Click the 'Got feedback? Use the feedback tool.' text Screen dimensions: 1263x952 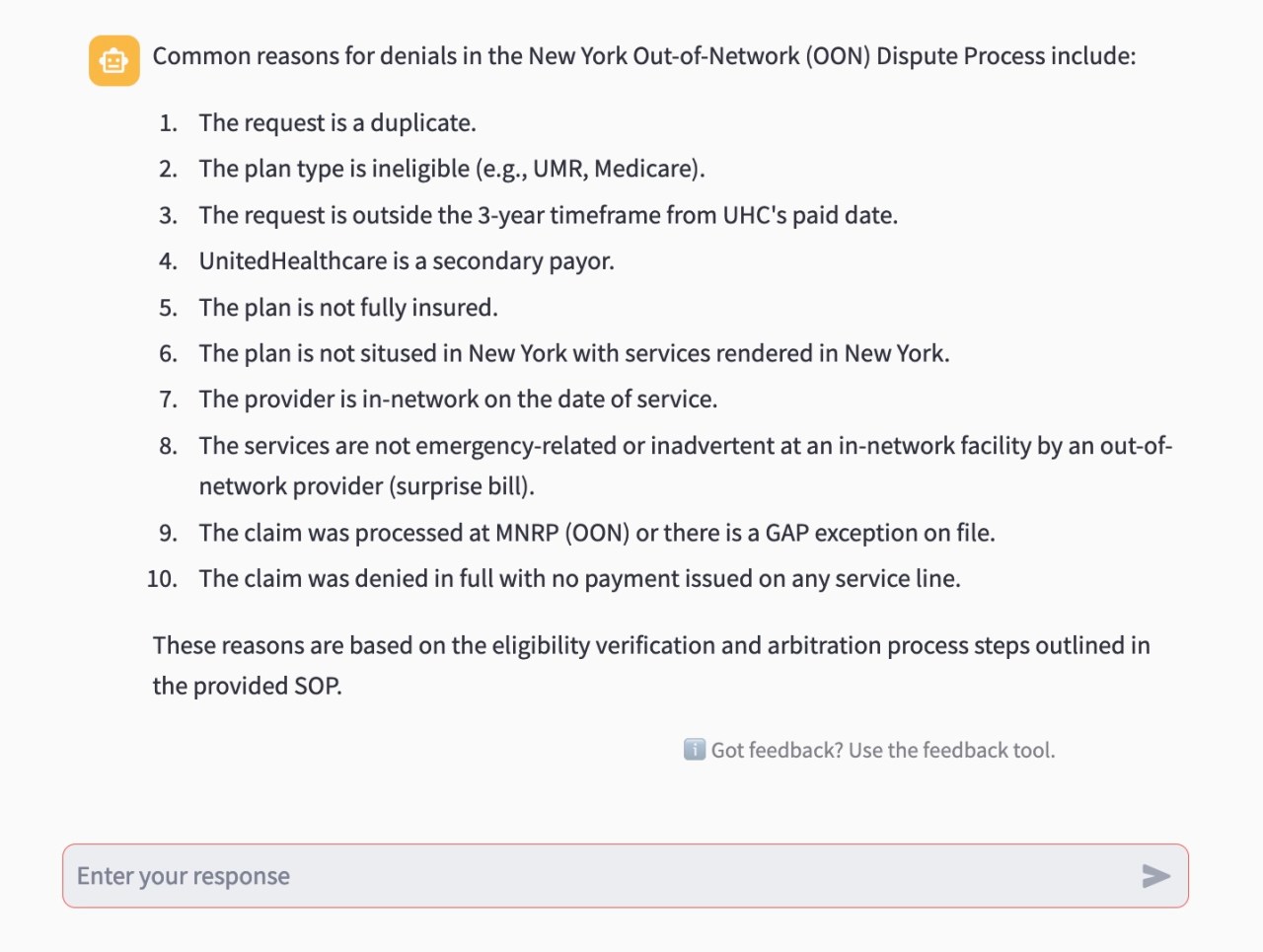point(882,751)
